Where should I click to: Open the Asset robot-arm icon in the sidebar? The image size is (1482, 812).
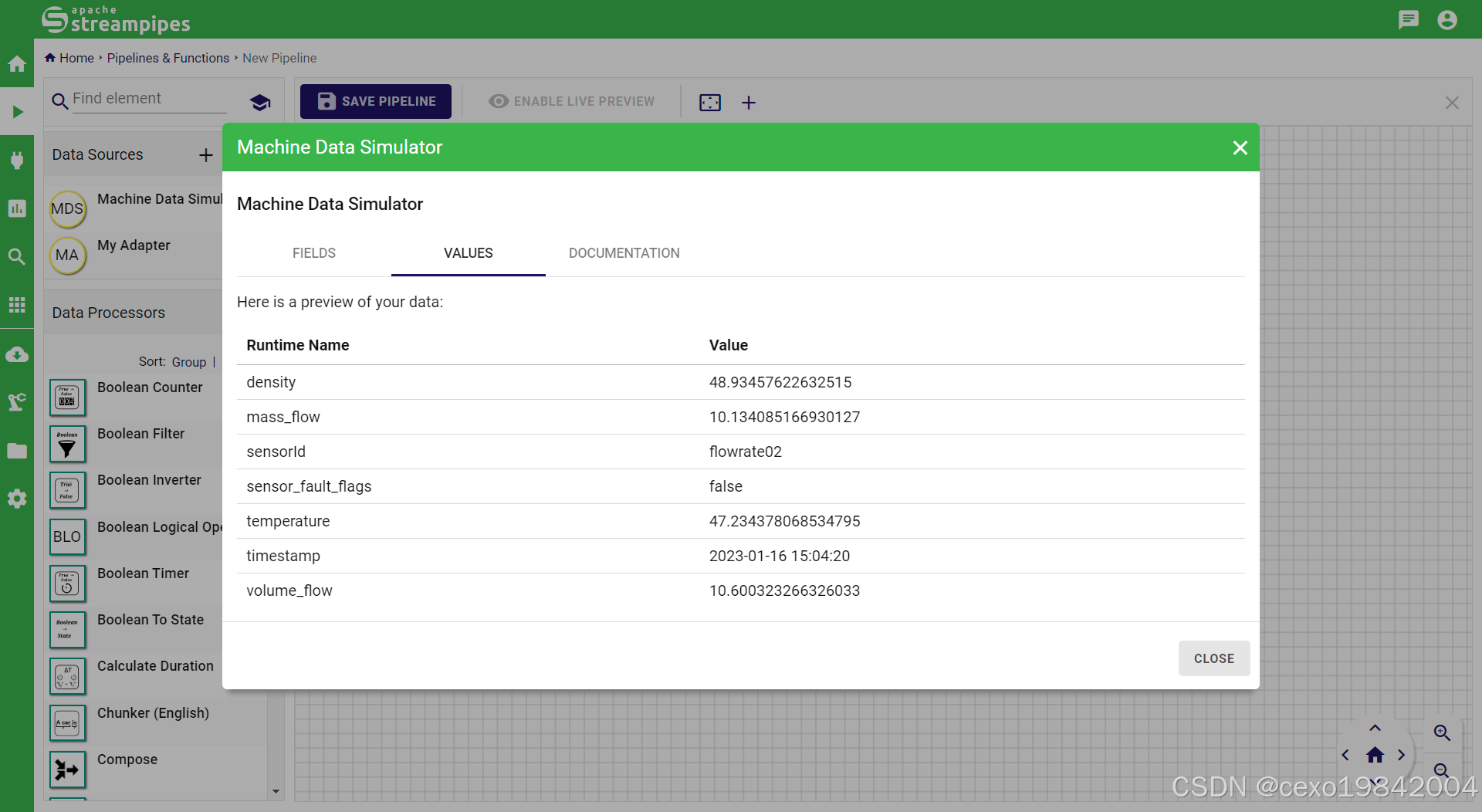[x=17, y=402]
